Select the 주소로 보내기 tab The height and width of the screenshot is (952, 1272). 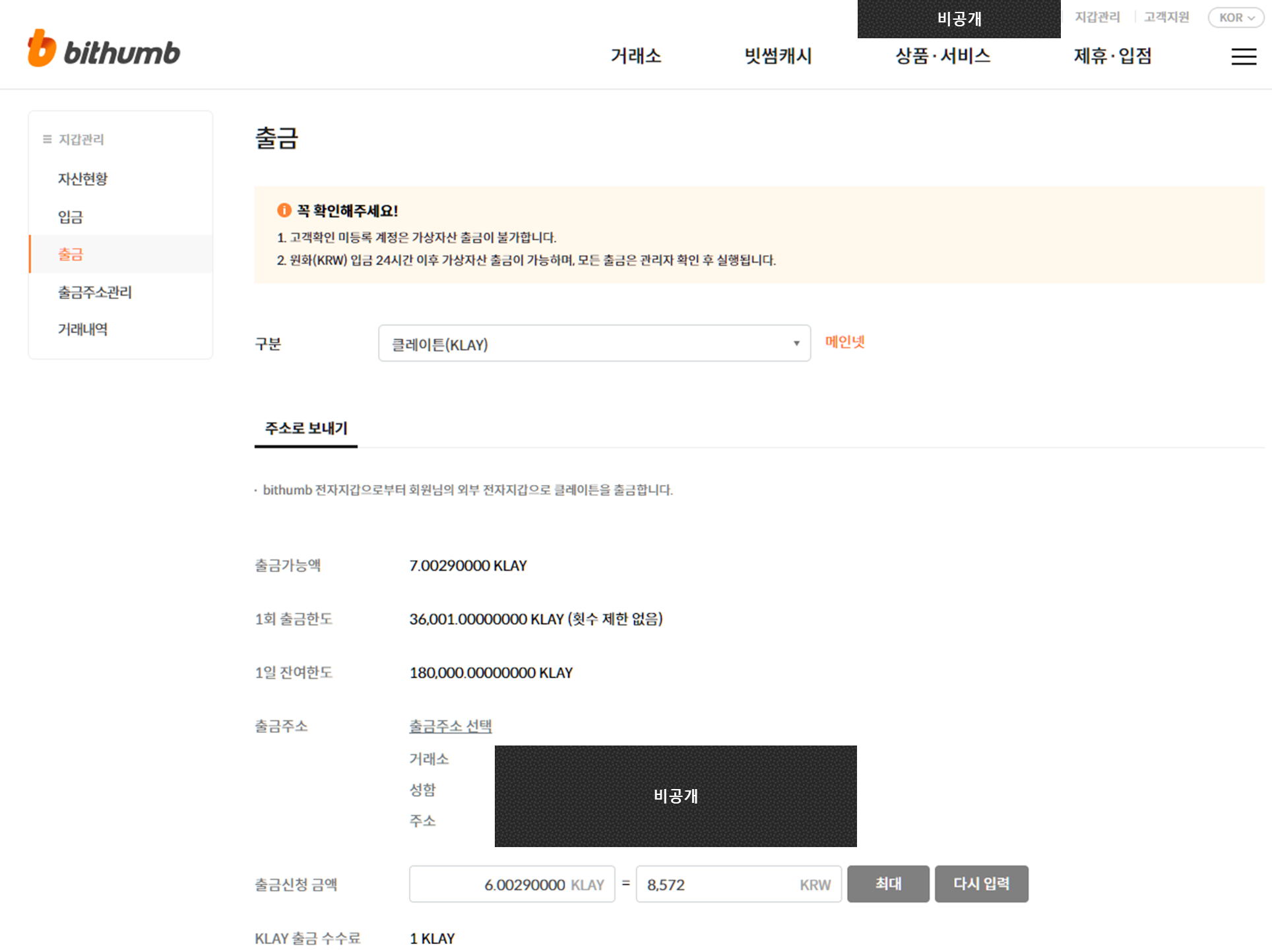pyautogui.click(x=306, y=428)
